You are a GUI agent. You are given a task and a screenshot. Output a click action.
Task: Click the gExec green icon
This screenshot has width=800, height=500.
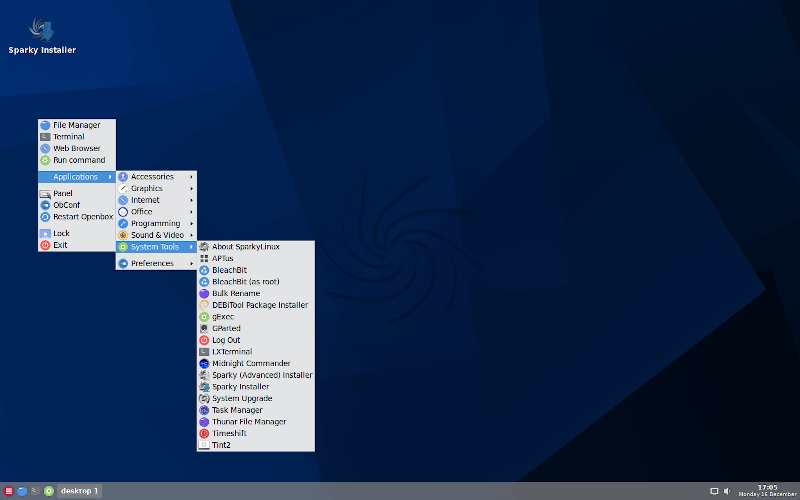(204, 317)
